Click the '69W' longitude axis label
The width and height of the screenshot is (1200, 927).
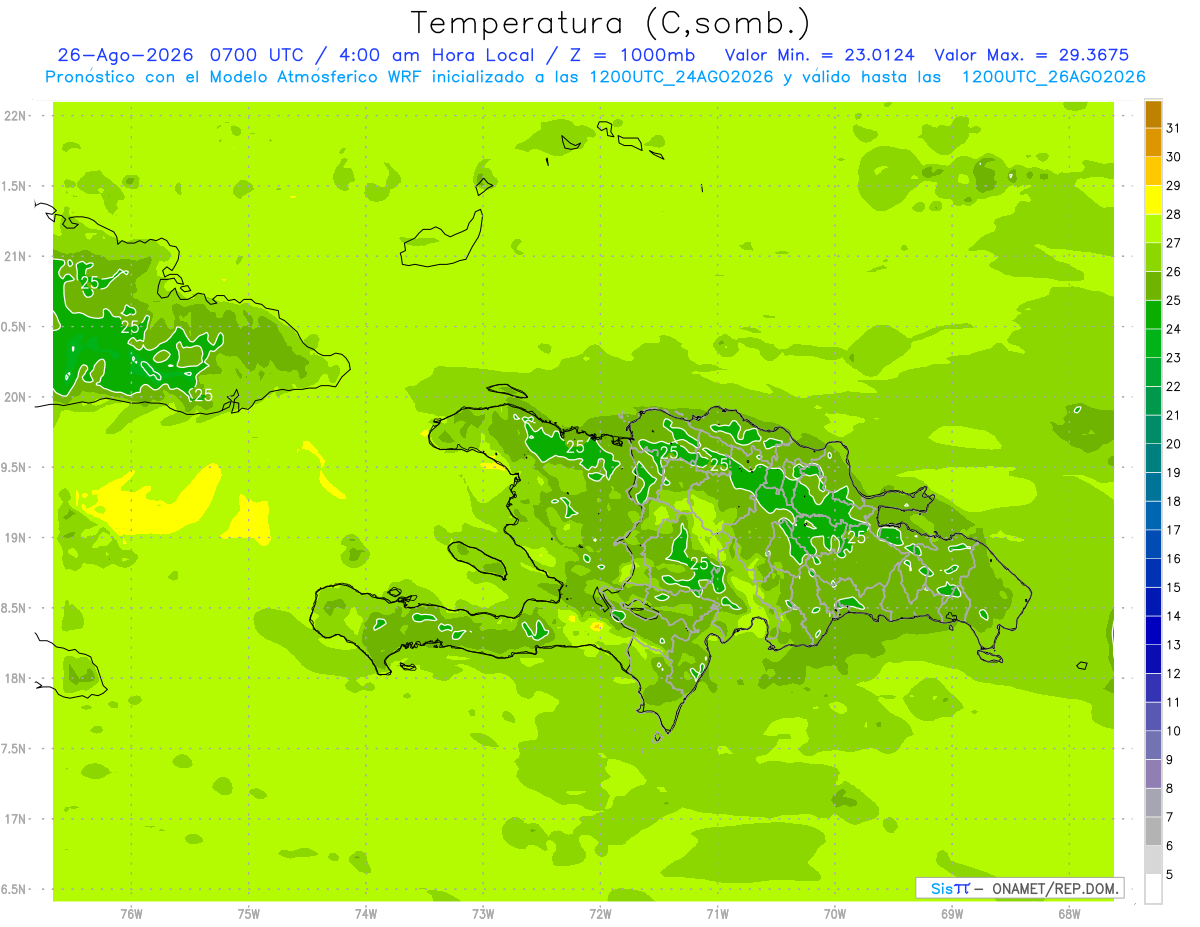click(x=952, y=914)
